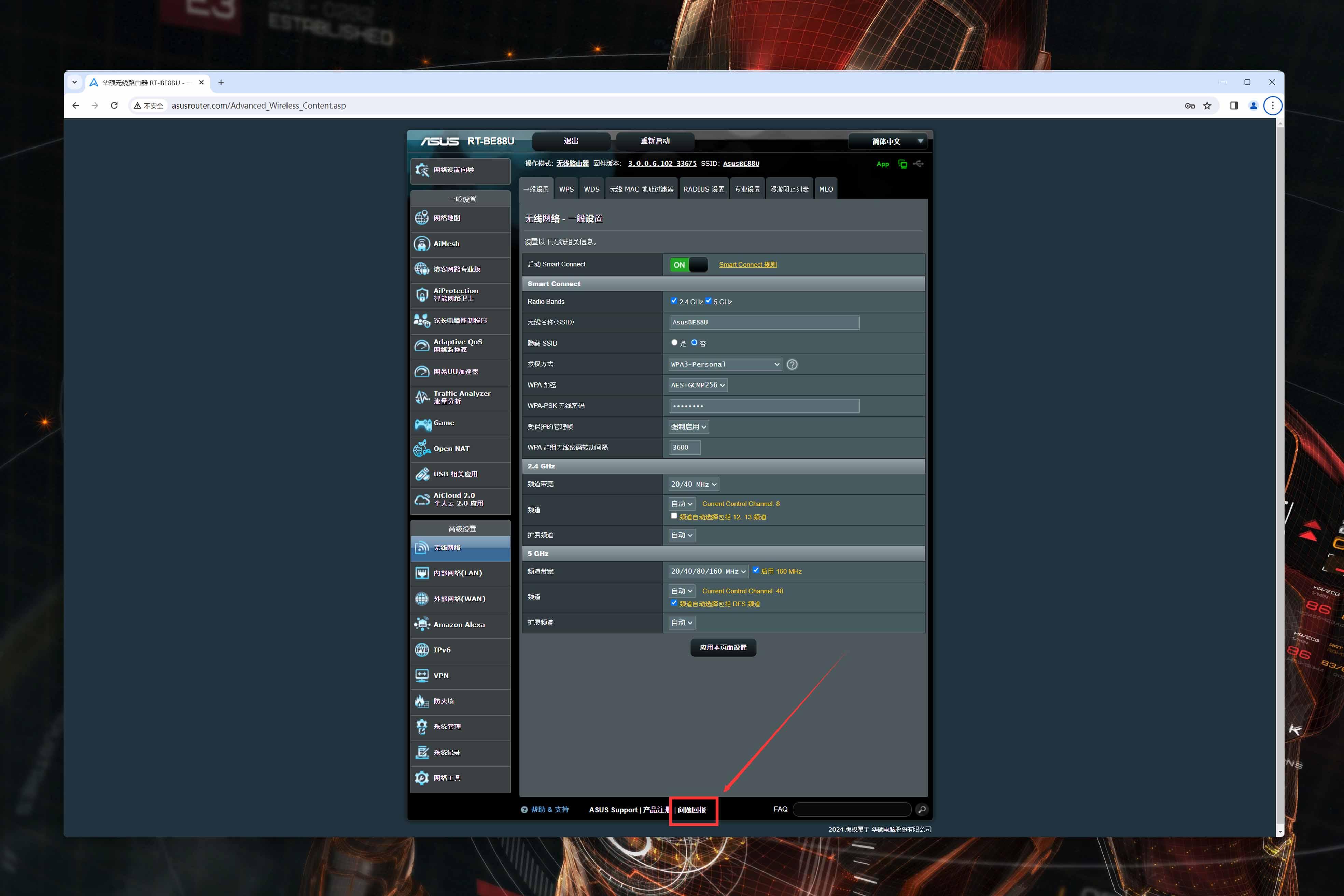Click the apply page settings button

pyautogui.click(x=723, y=647)
